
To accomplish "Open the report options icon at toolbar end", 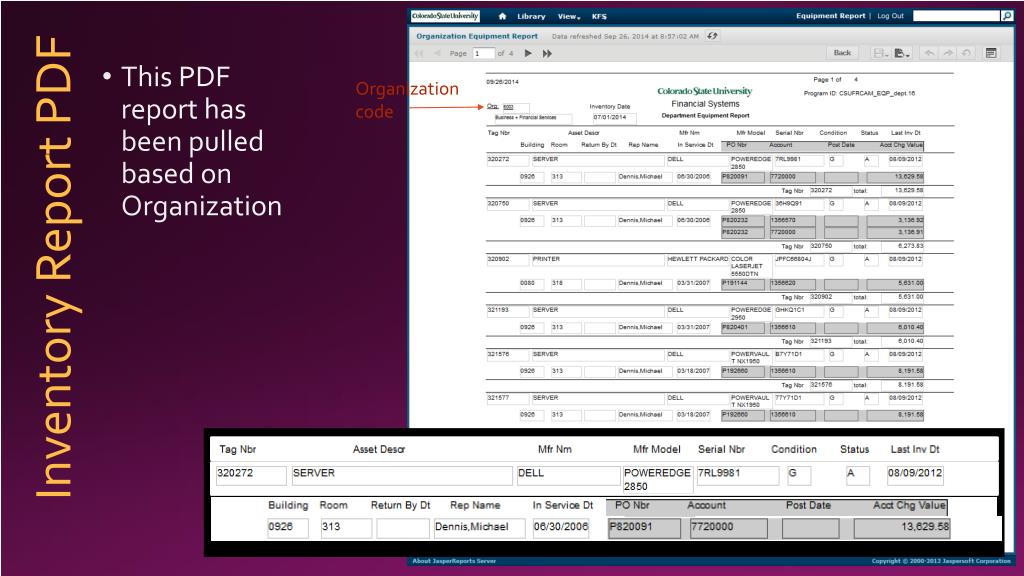I will (991, 53).
